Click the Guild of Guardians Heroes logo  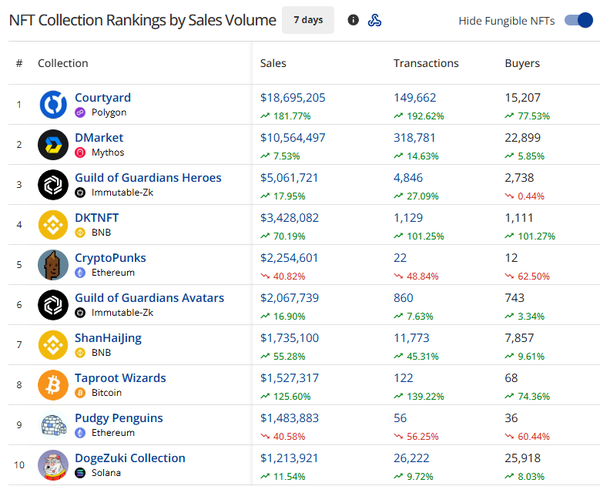tap(53, 185)
